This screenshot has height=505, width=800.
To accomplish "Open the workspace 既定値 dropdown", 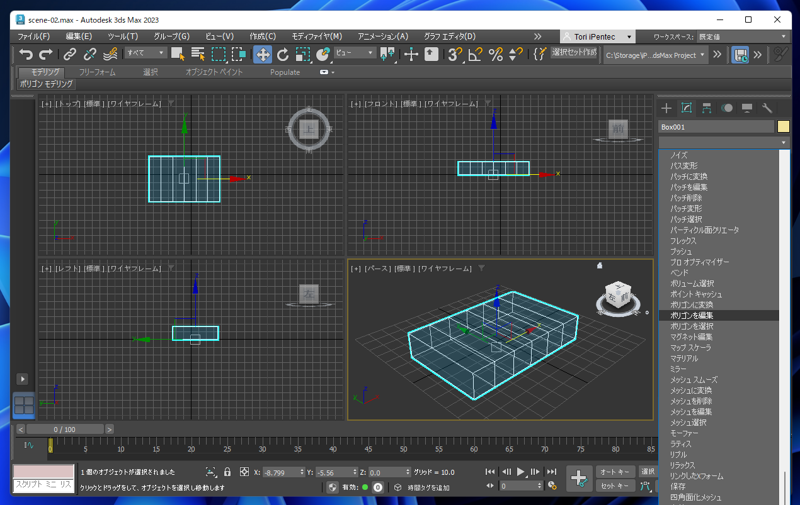I will click(742, 37).
